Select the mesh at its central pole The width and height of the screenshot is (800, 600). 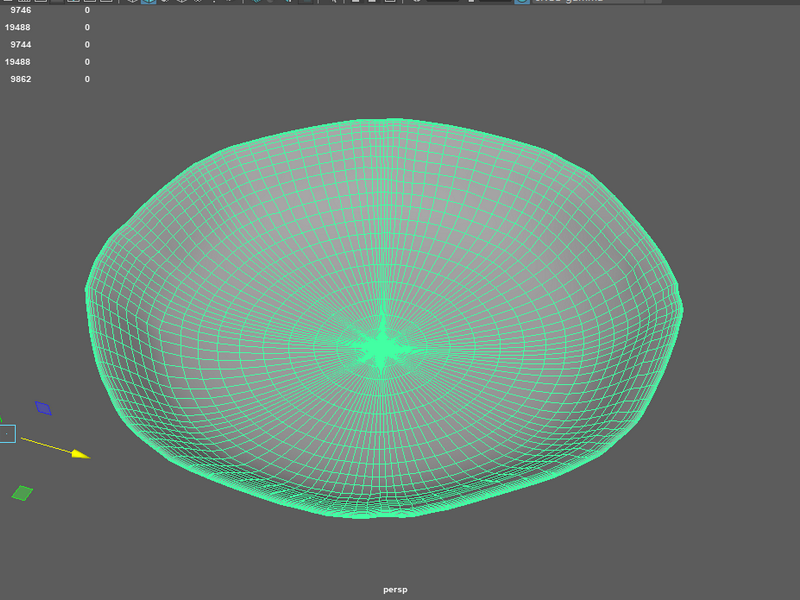pyautogui.click(x=382, y=348)
